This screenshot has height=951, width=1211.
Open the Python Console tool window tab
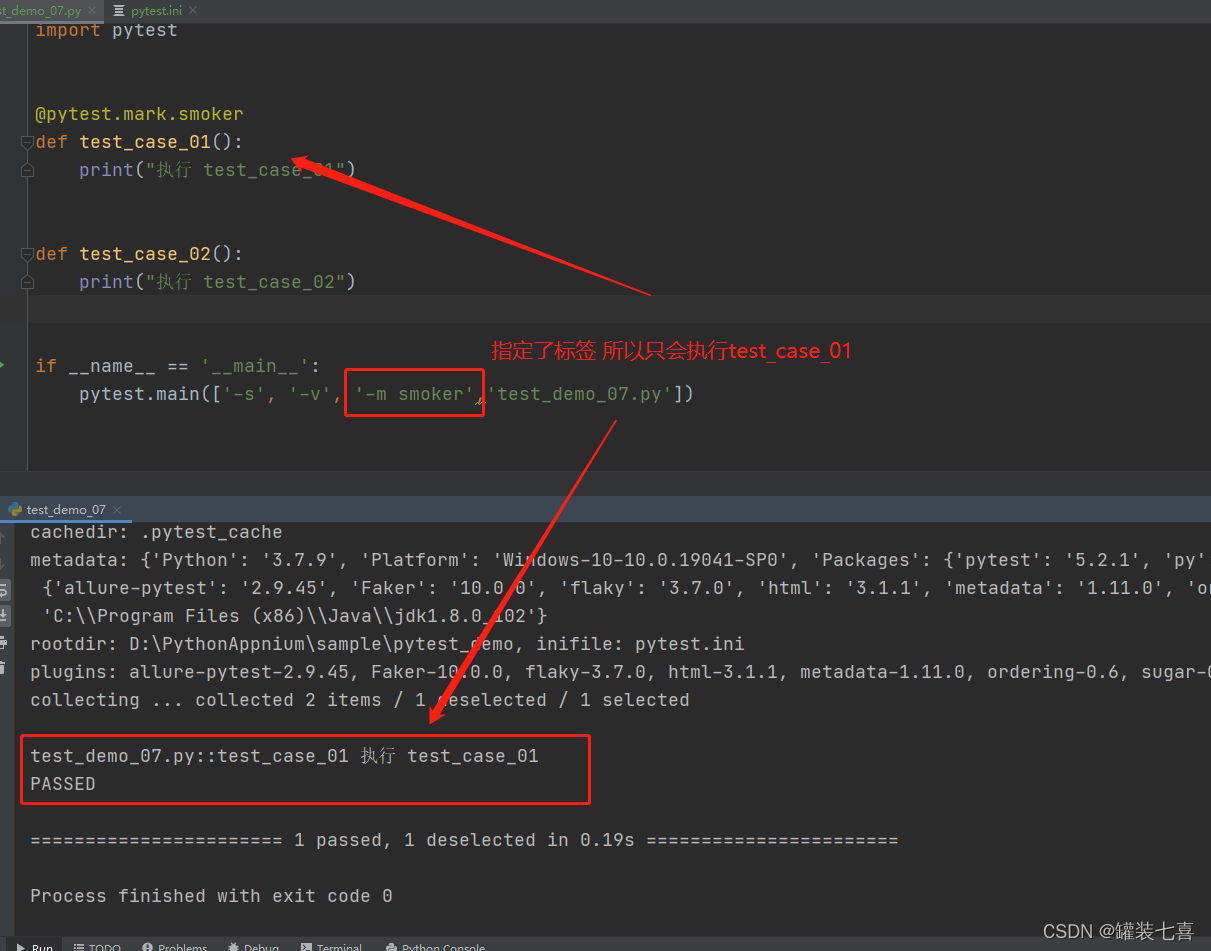434,945
